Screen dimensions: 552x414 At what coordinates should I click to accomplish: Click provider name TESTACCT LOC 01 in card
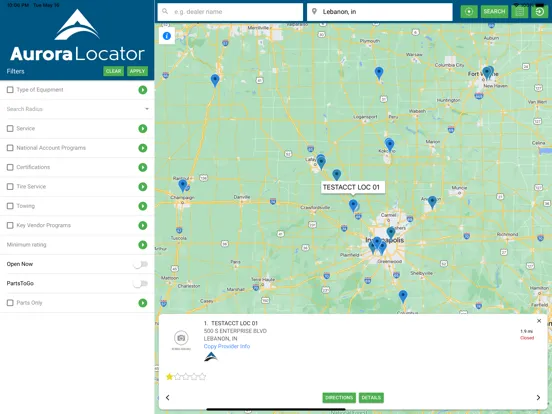point(234,323)
